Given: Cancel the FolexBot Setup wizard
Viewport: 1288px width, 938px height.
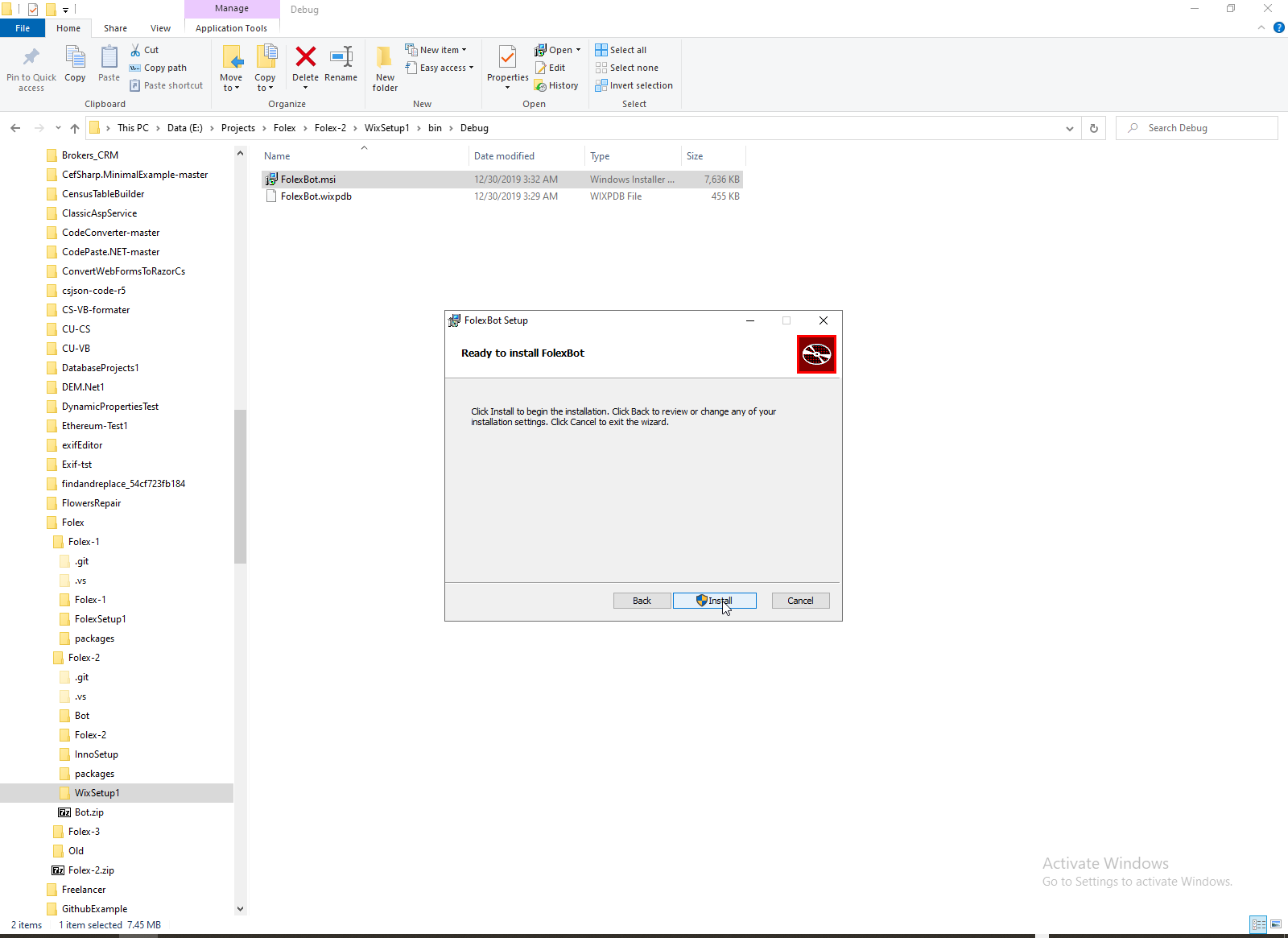Looking at the screenshot, I should point(800,601).
